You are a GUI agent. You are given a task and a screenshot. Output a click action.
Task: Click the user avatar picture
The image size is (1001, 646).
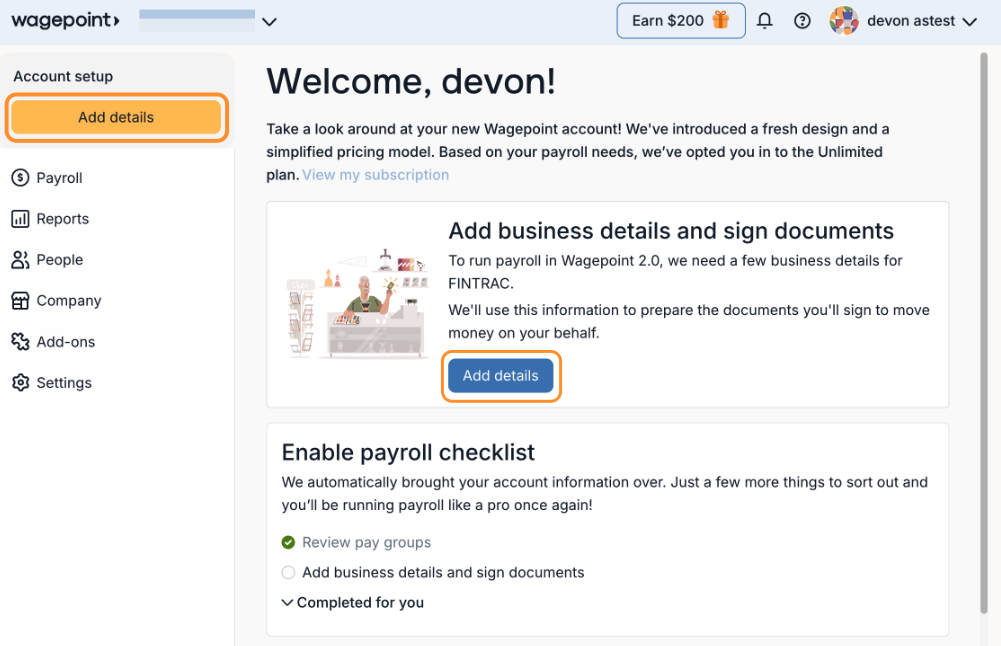point(843,20)
